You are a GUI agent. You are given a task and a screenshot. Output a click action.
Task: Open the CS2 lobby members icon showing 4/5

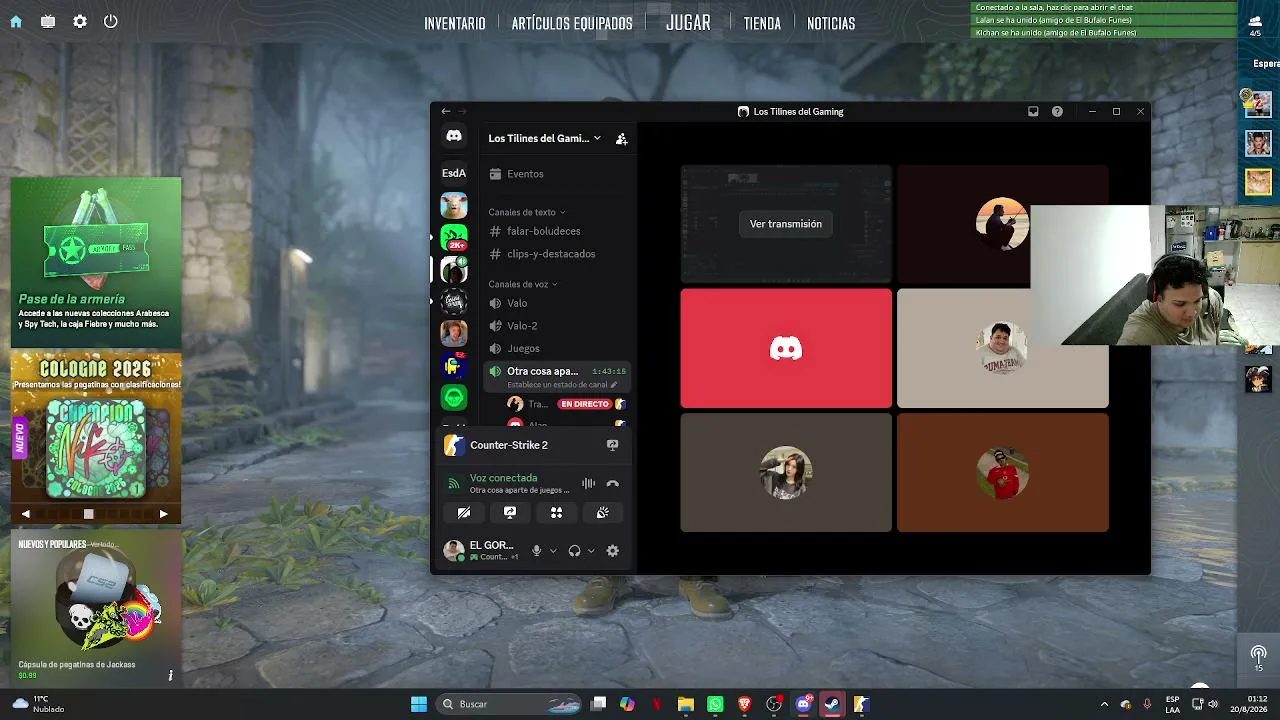1255,25
